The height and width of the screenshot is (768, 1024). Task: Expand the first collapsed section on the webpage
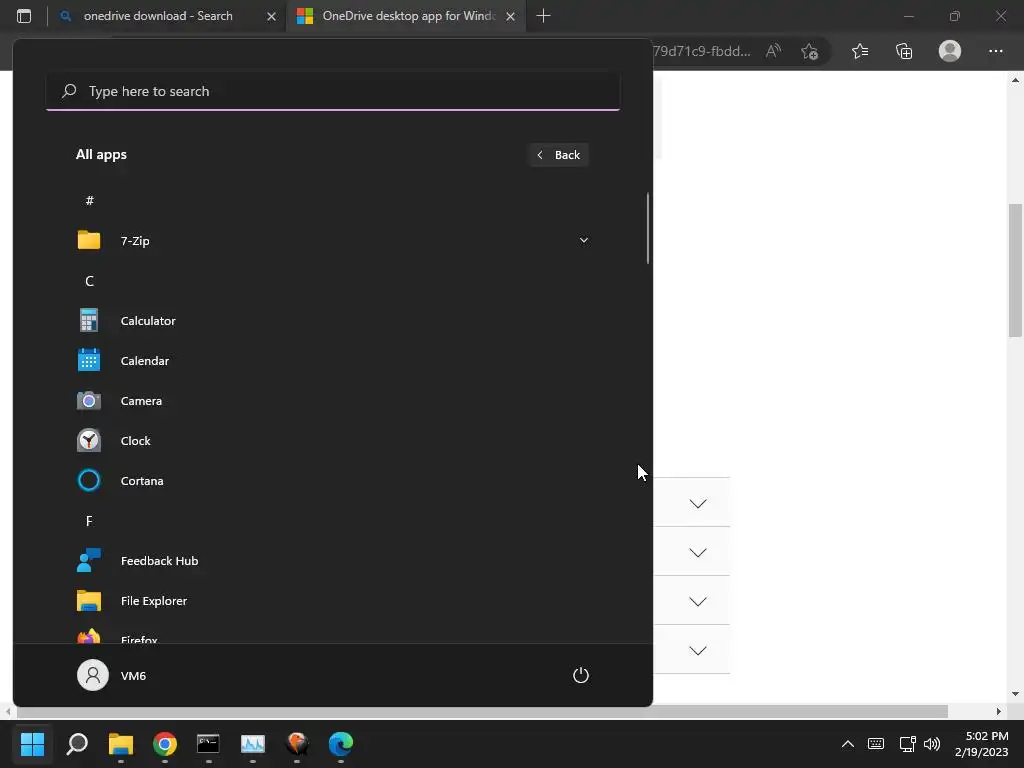[698, 503]
